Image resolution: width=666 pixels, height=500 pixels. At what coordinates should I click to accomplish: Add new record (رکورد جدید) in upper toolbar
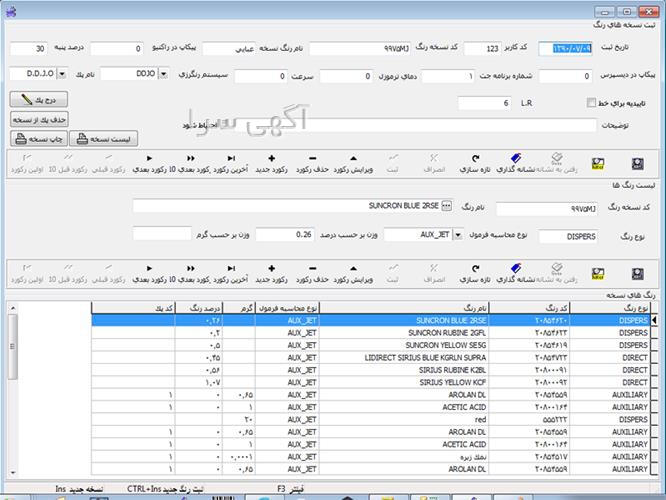pyautogui.click(x=271, y=164)
